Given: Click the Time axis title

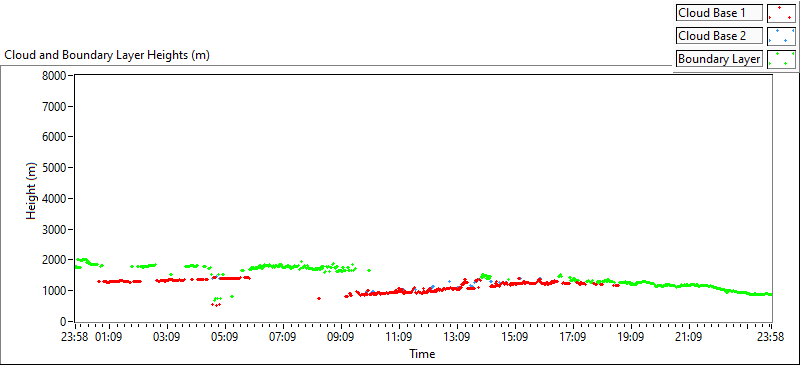Looking at the screenshot, I should click(x=421, y=354).
